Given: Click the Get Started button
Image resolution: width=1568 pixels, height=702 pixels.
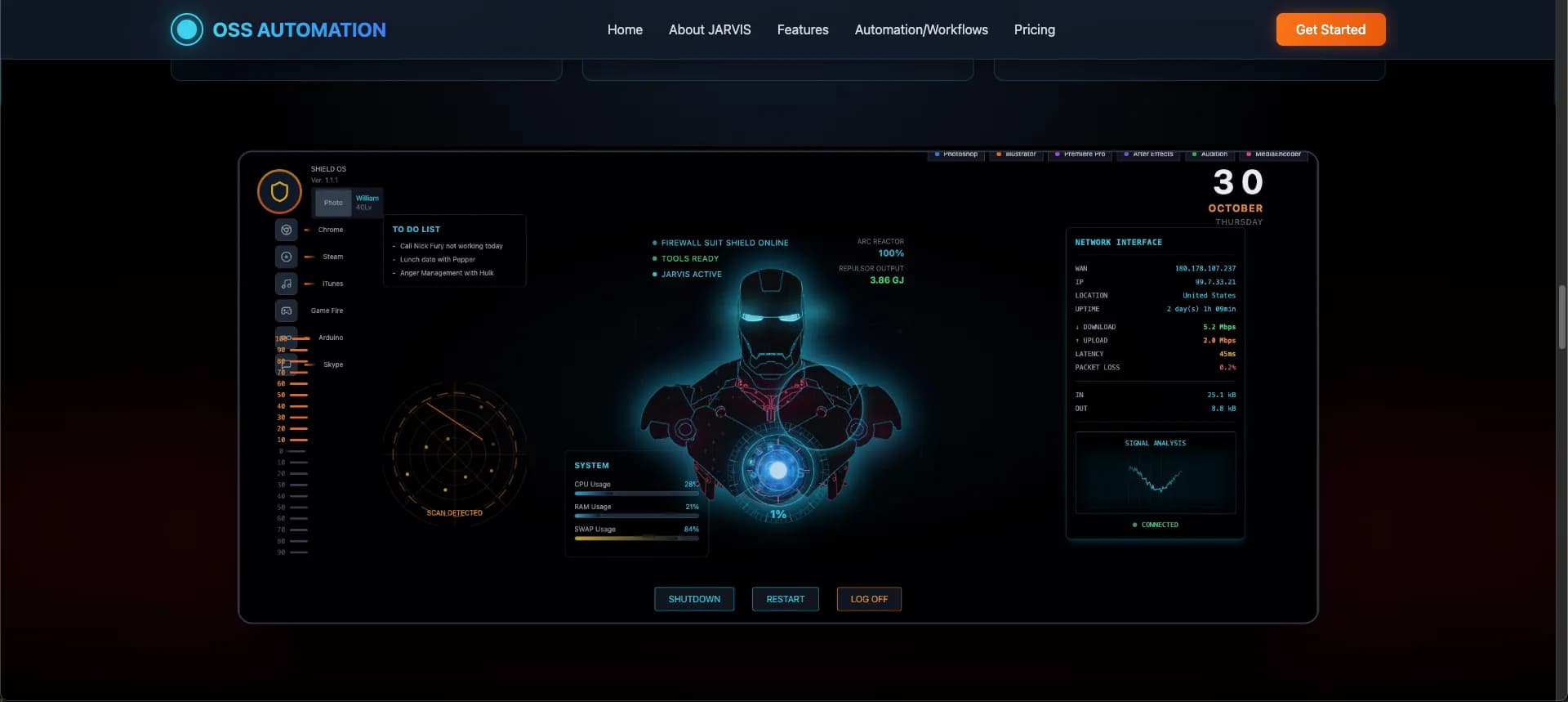Looking at the screenshot, I should (1330, 29).
